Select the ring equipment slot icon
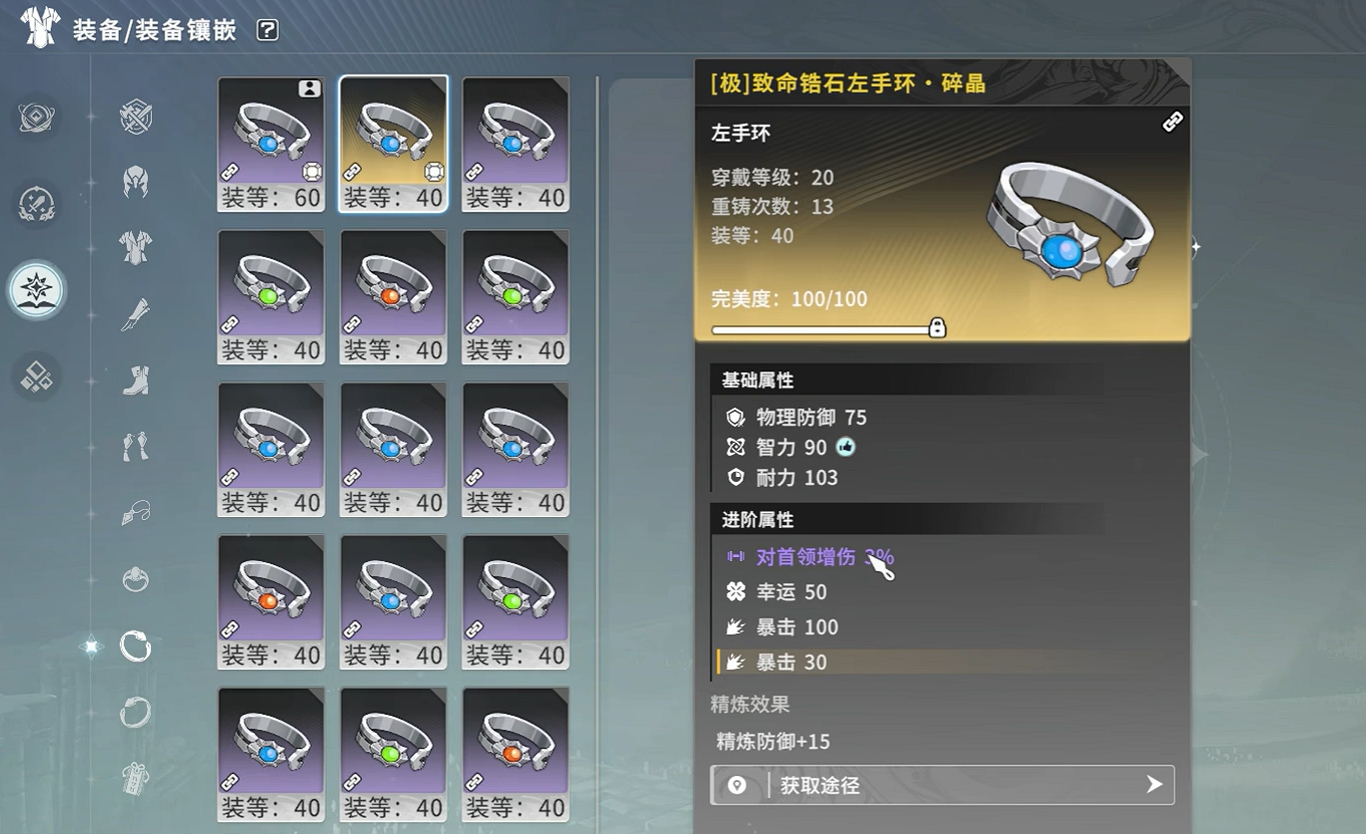1366x834 pixels. pyautogui.click(x=135, y=579)
